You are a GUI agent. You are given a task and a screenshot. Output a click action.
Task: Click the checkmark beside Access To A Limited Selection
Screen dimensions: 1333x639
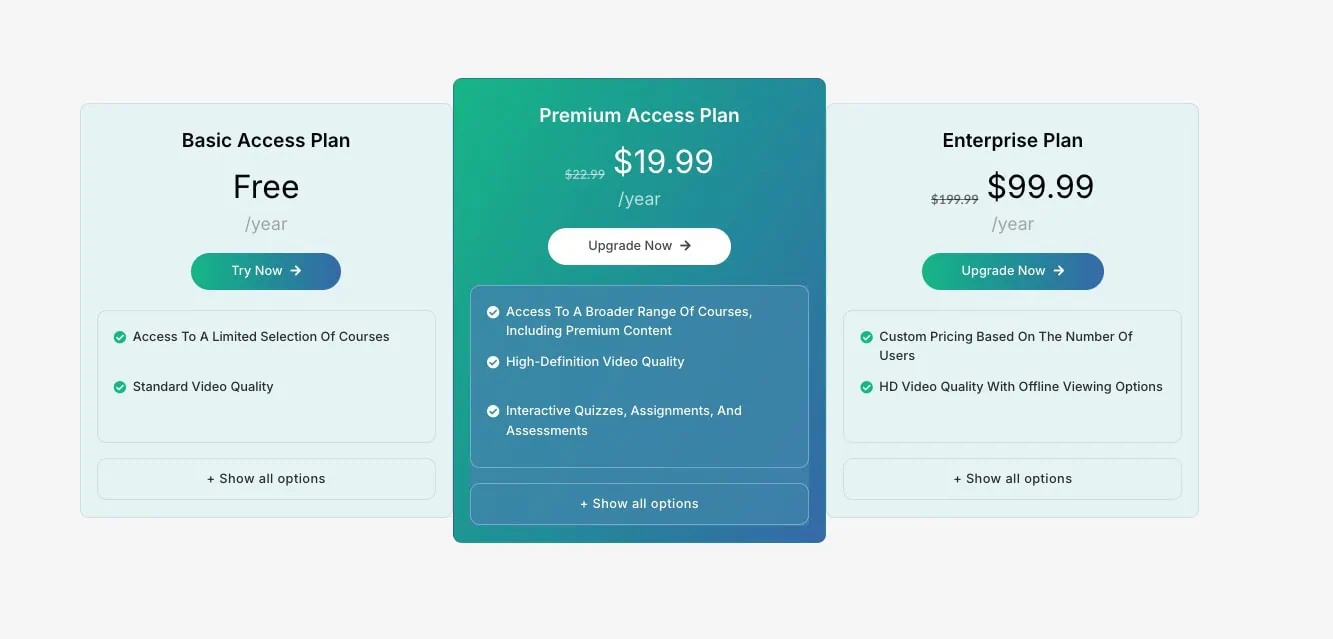click(x=118, y=337)
